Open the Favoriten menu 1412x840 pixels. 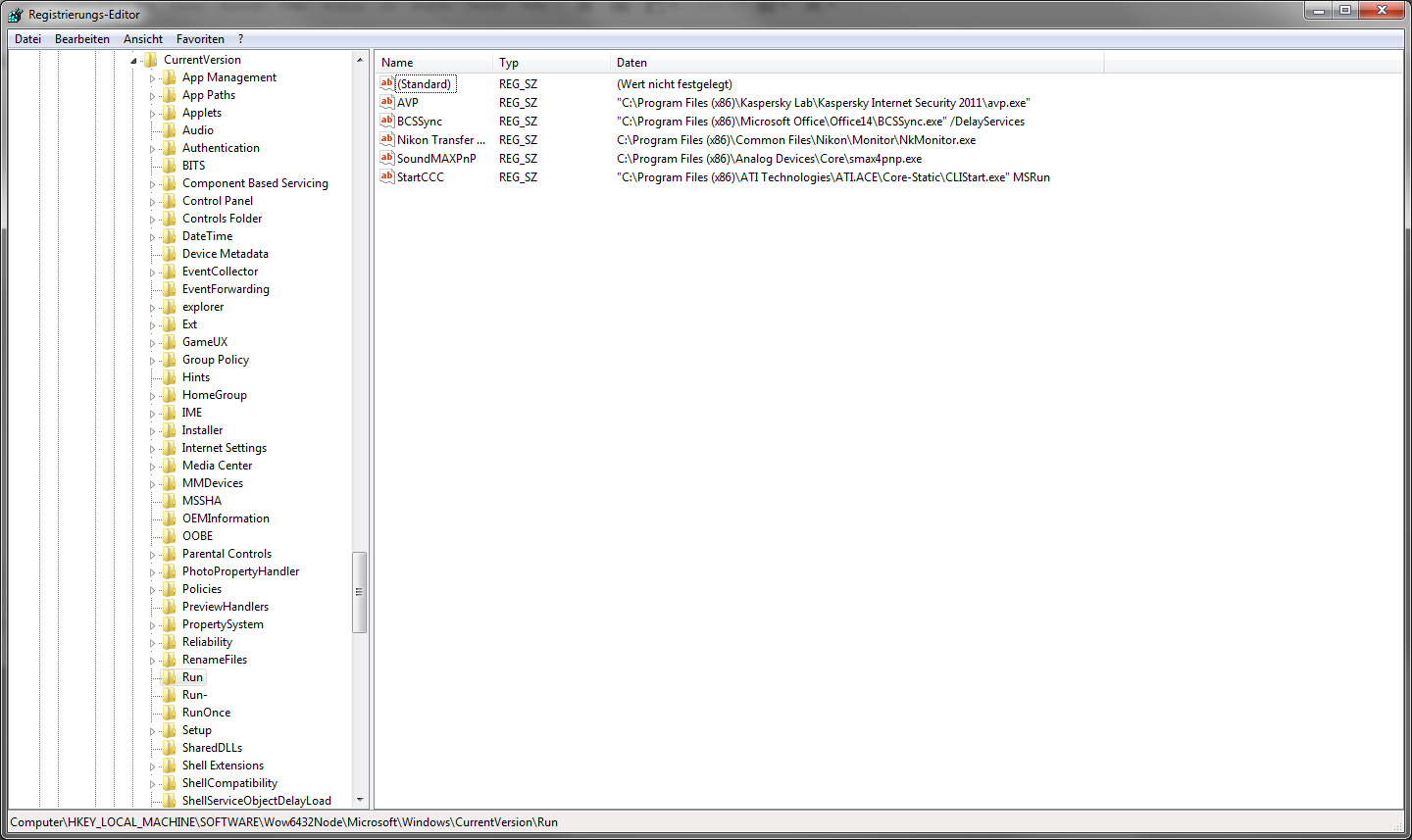click(200, 39)
